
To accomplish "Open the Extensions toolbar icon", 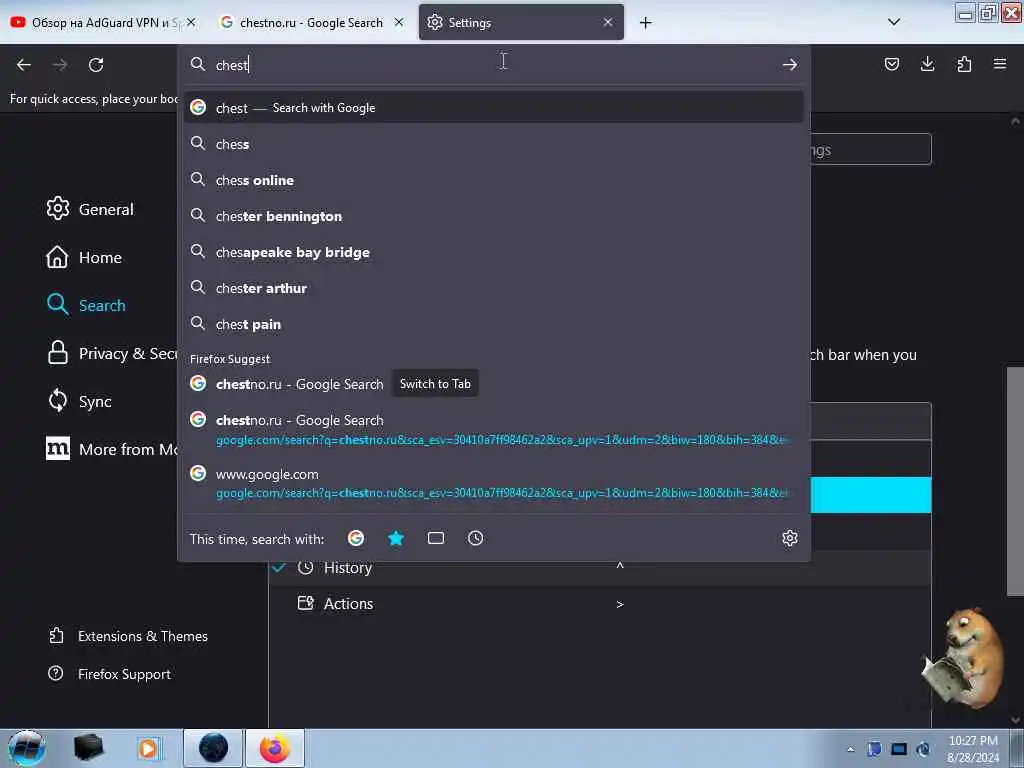I will click(x=964, y=64).
